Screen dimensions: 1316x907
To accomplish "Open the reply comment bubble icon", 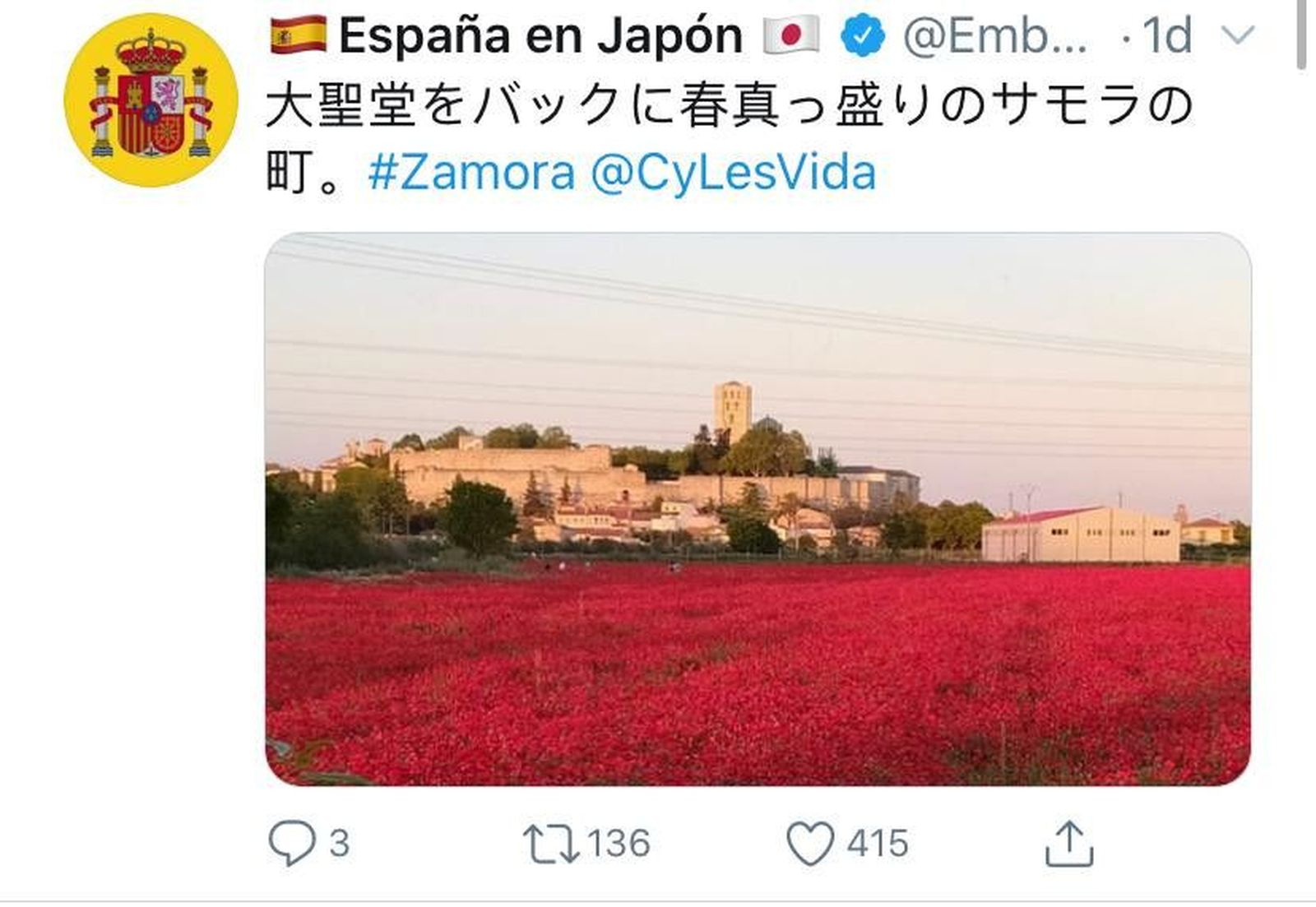I will point(291,844).
